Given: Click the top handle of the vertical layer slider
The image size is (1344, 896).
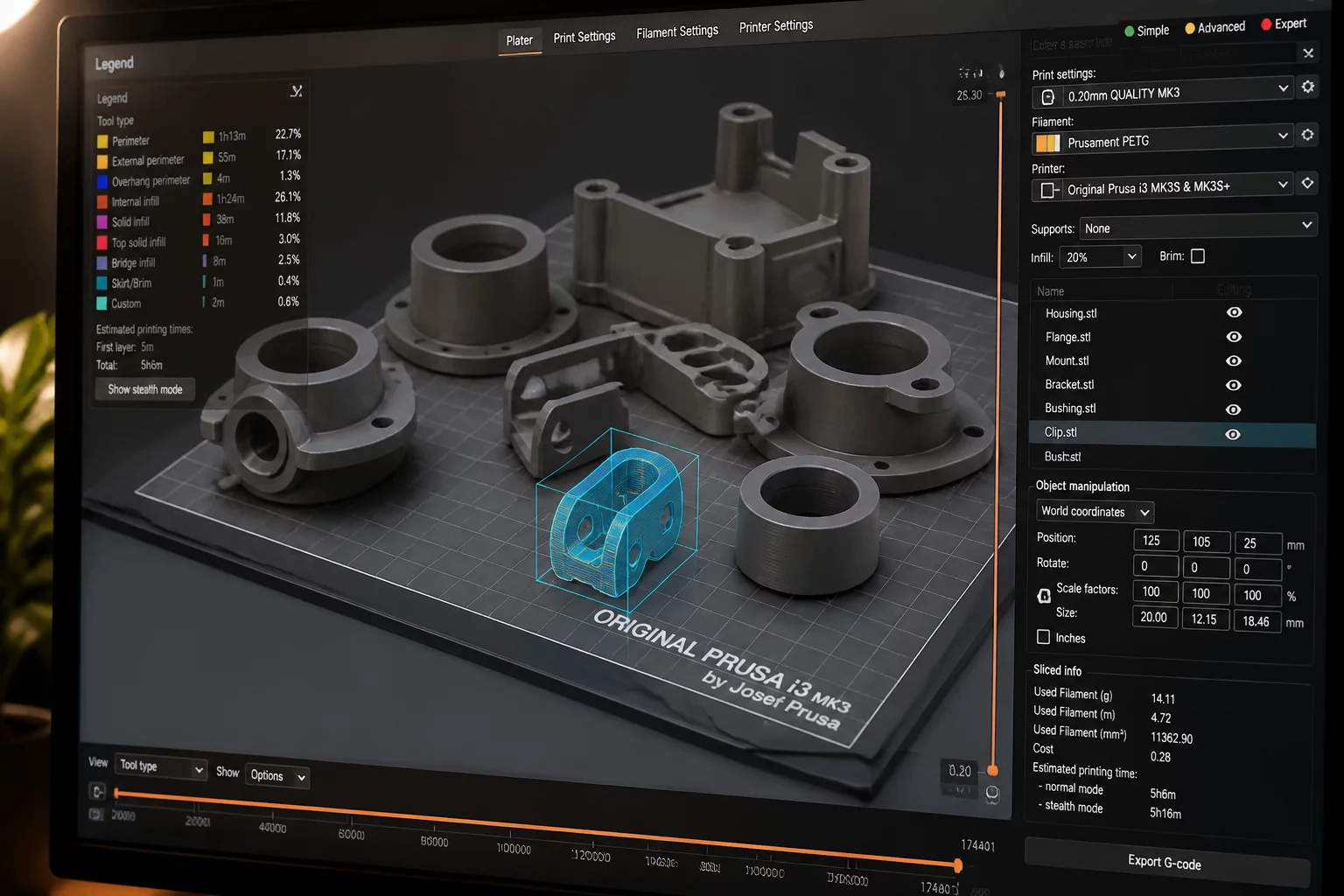Looking at the screenshot, I should pos(1001,94).
